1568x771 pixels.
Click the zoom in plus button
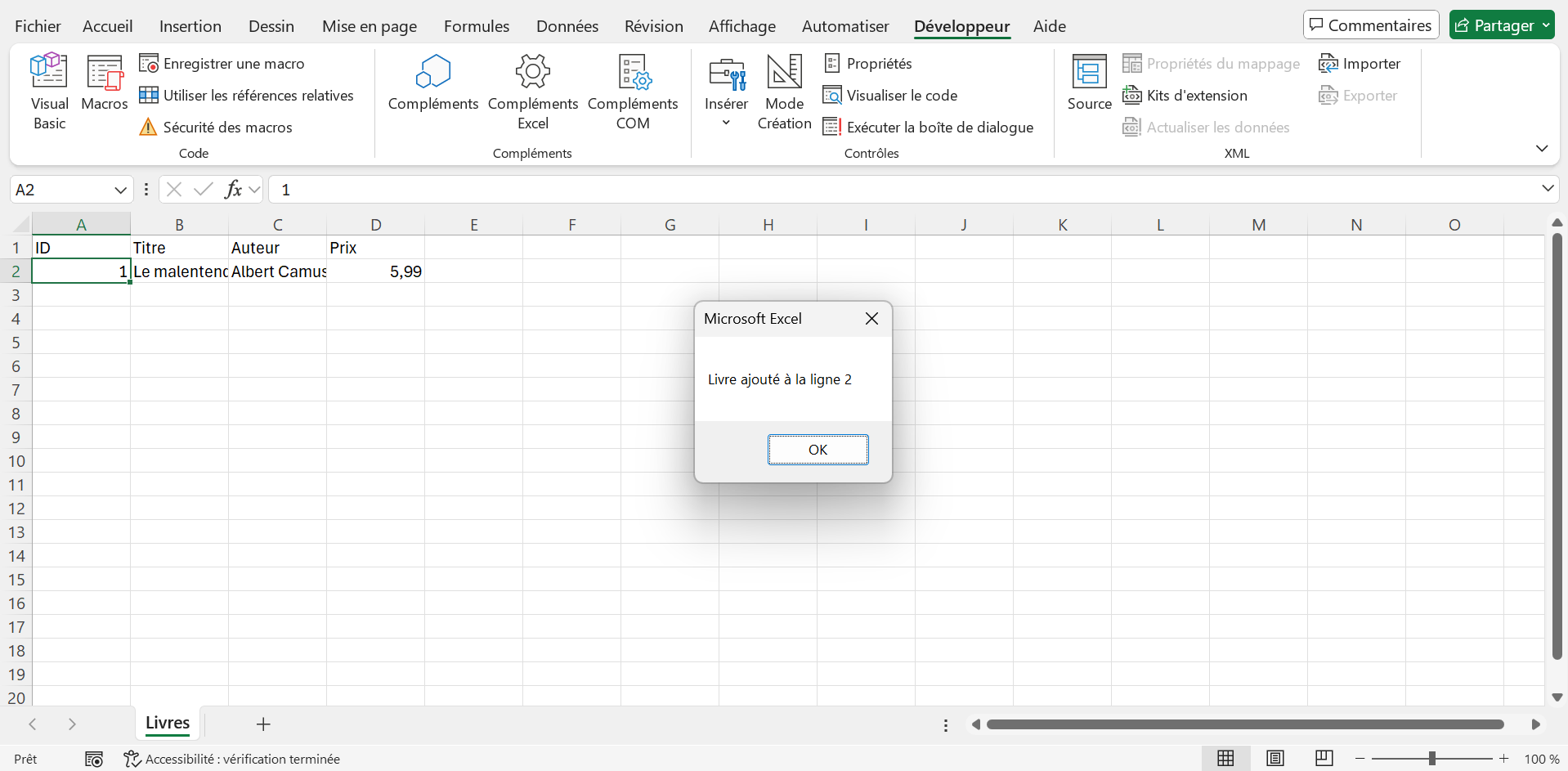pyautogui.click(x=1503, y=759)
